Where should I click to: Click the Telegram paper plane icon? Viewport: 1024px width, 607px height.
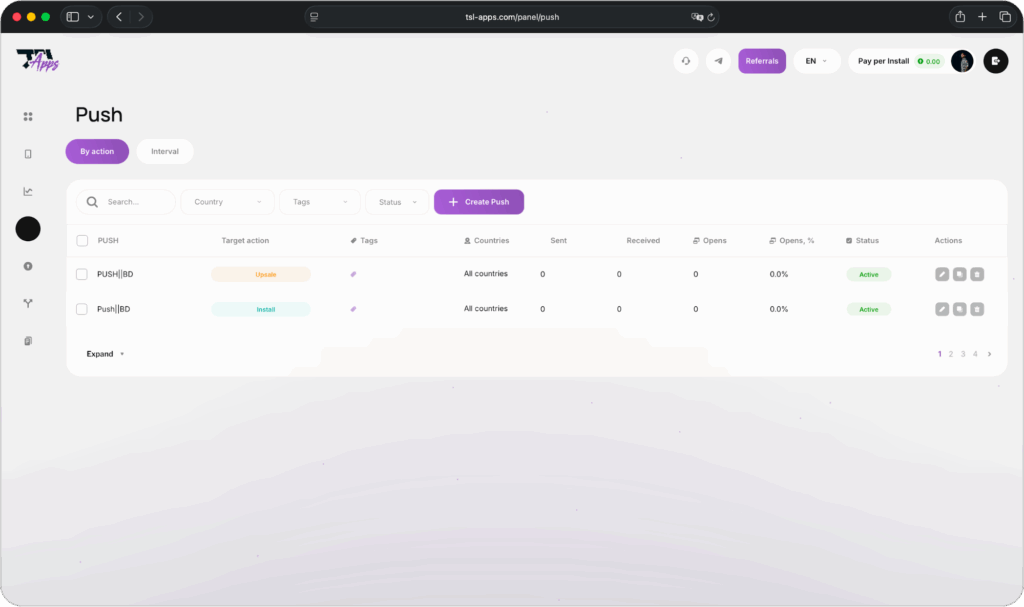click(x=718, y=61)
